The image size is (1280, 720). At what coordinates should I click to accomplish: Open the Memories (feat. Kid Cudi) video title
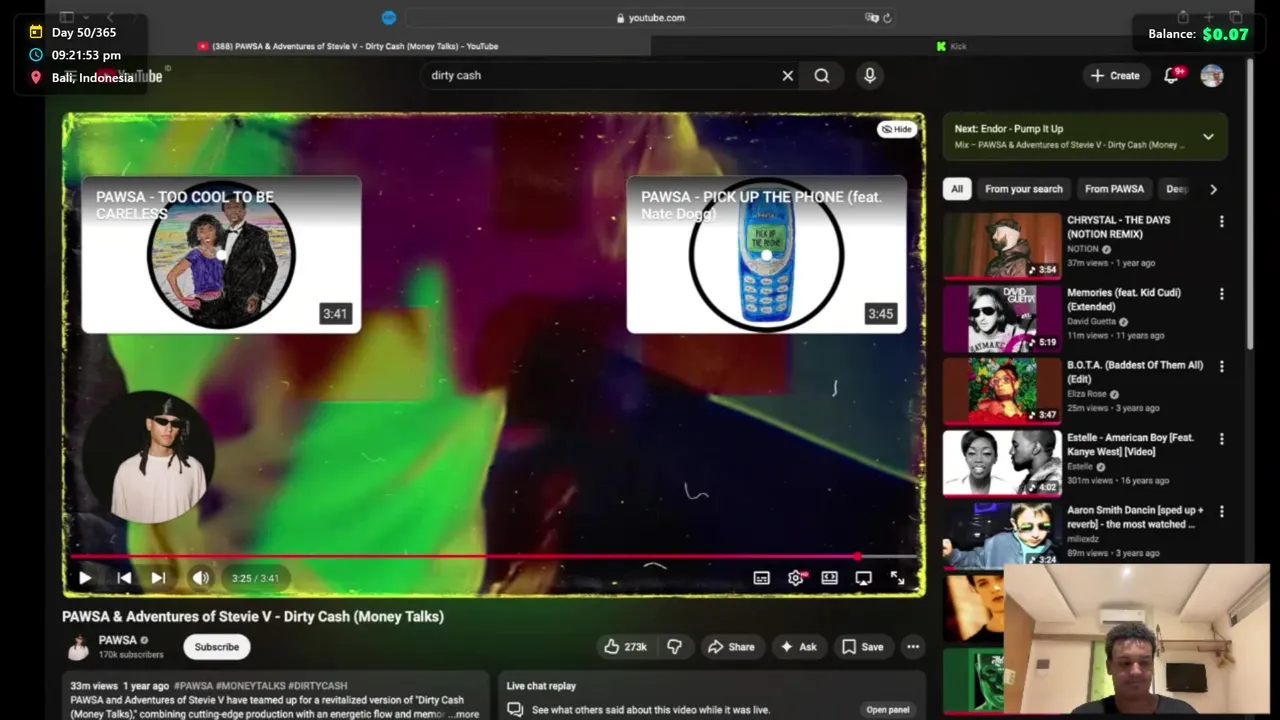[1124, 300]
